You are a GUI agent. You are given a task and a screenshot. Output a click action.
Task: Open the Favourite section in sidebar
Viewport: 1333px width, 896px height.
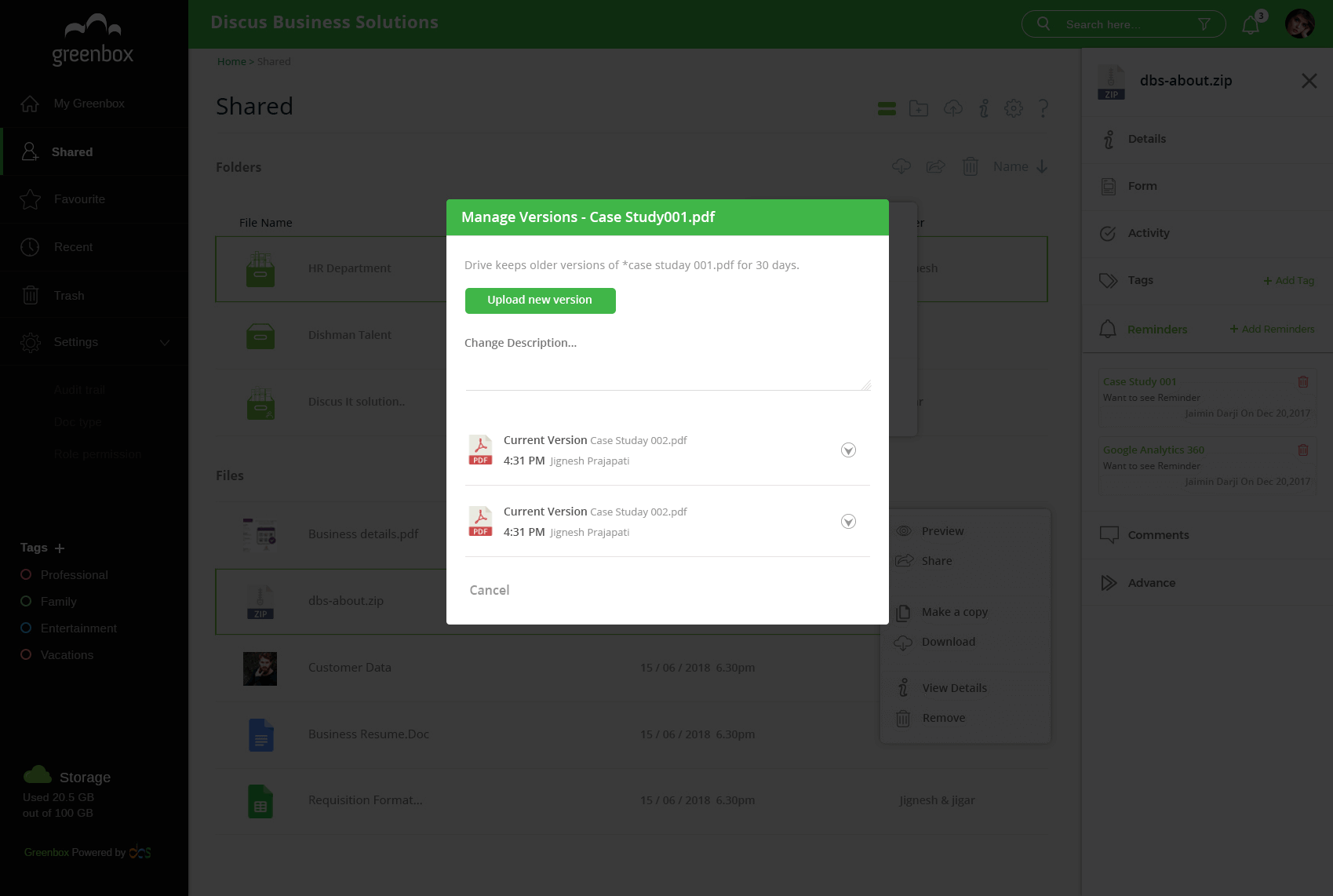[78, 199]
